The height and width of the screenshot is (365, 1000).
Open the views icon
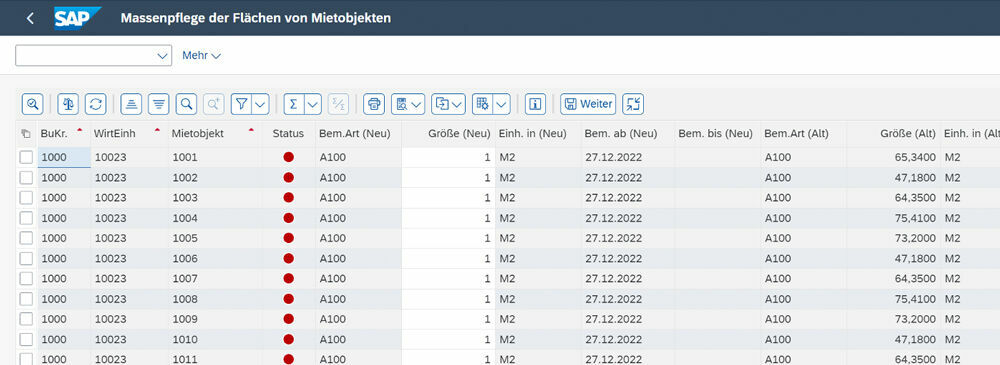(x=402, y=104)
